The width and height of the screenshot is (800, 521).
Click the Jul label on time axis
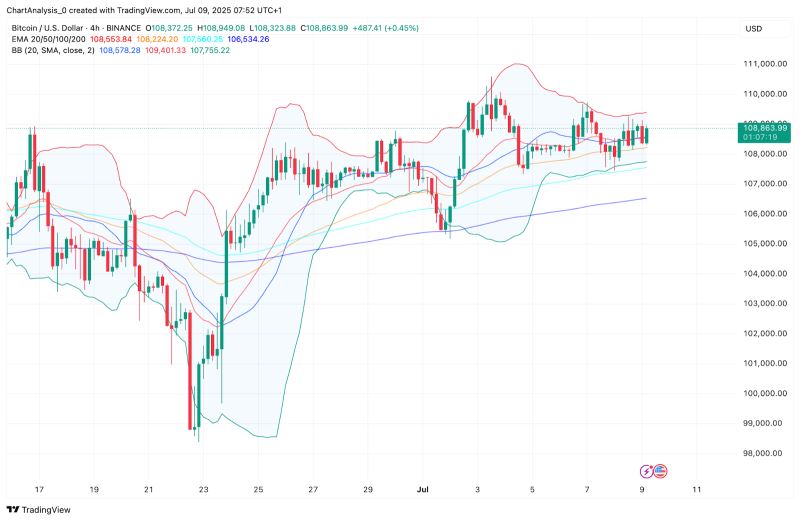pyautogui.click(x=423, y=490)
